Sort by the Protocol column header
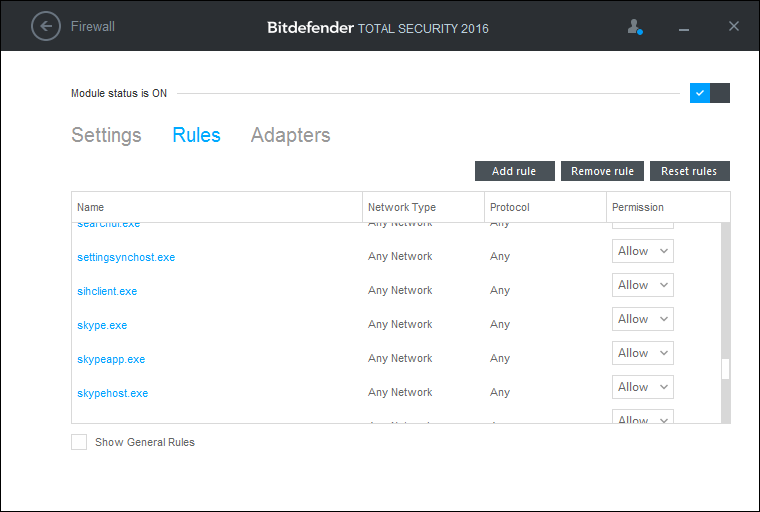 pyautogui.click(x=545, y=207)
